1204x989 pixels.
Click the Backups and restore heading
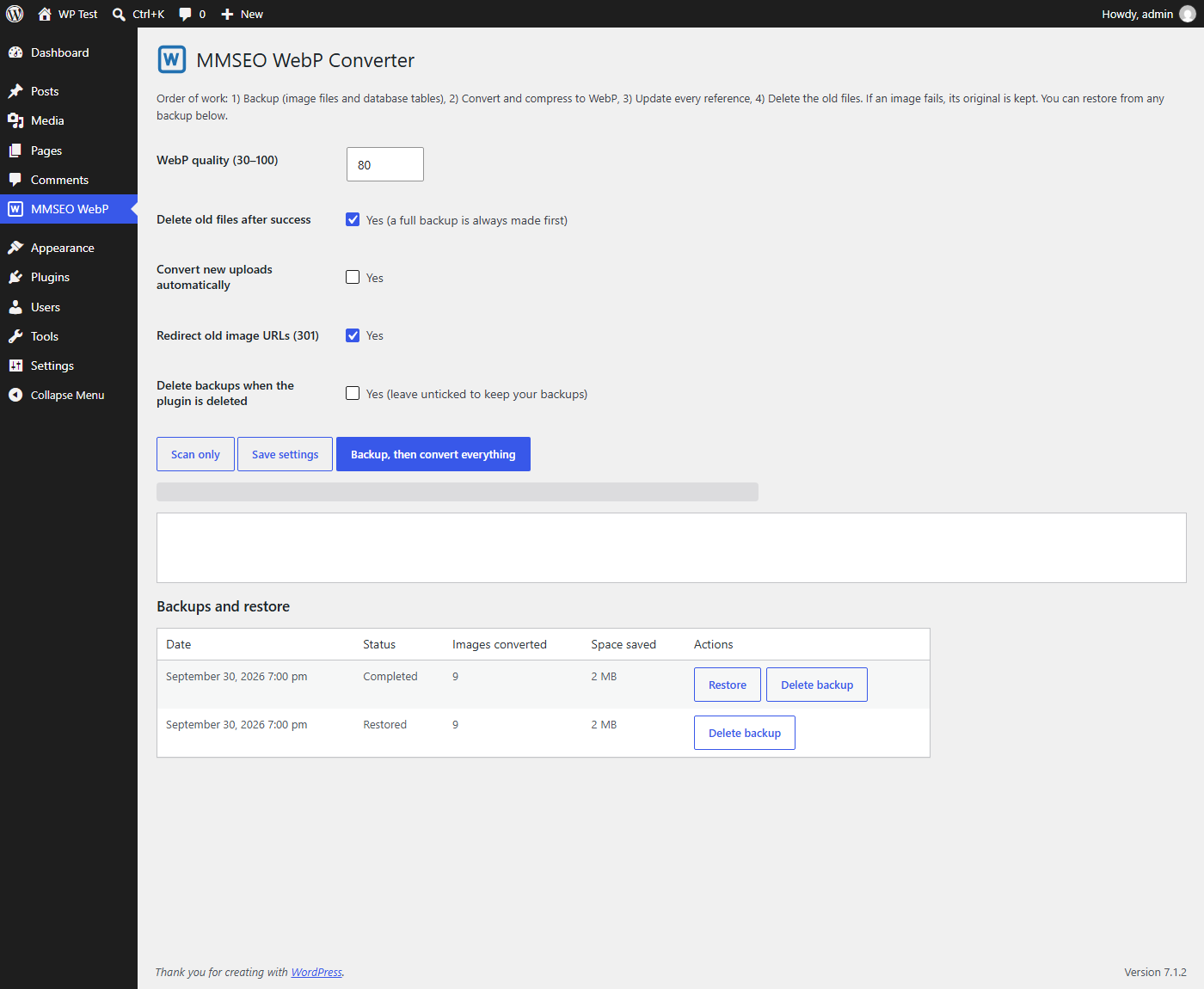(224, 606)
